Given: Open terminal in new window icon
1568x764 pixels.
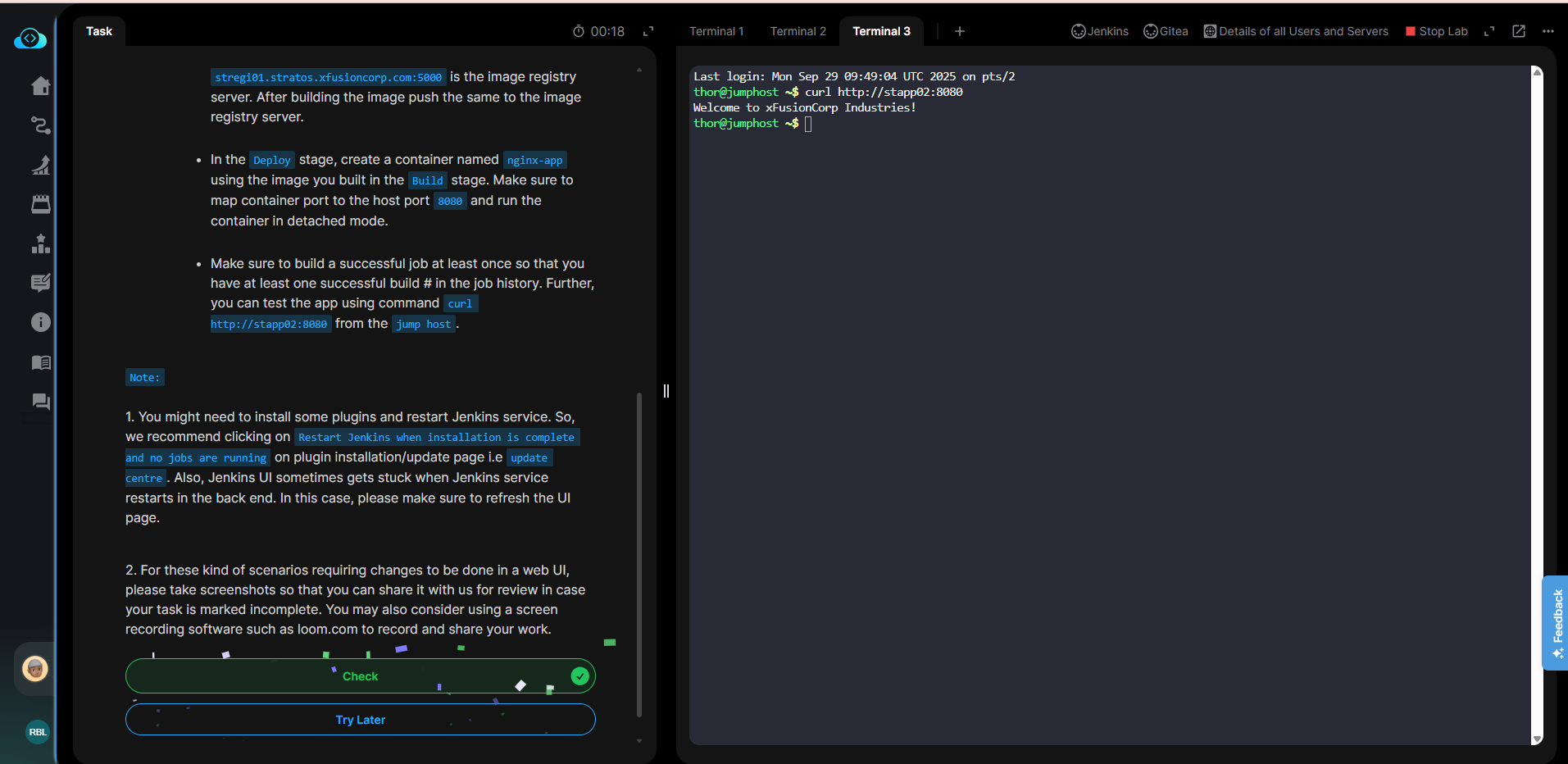Looking at the screenshot, I should click(x=1518, y=31).
